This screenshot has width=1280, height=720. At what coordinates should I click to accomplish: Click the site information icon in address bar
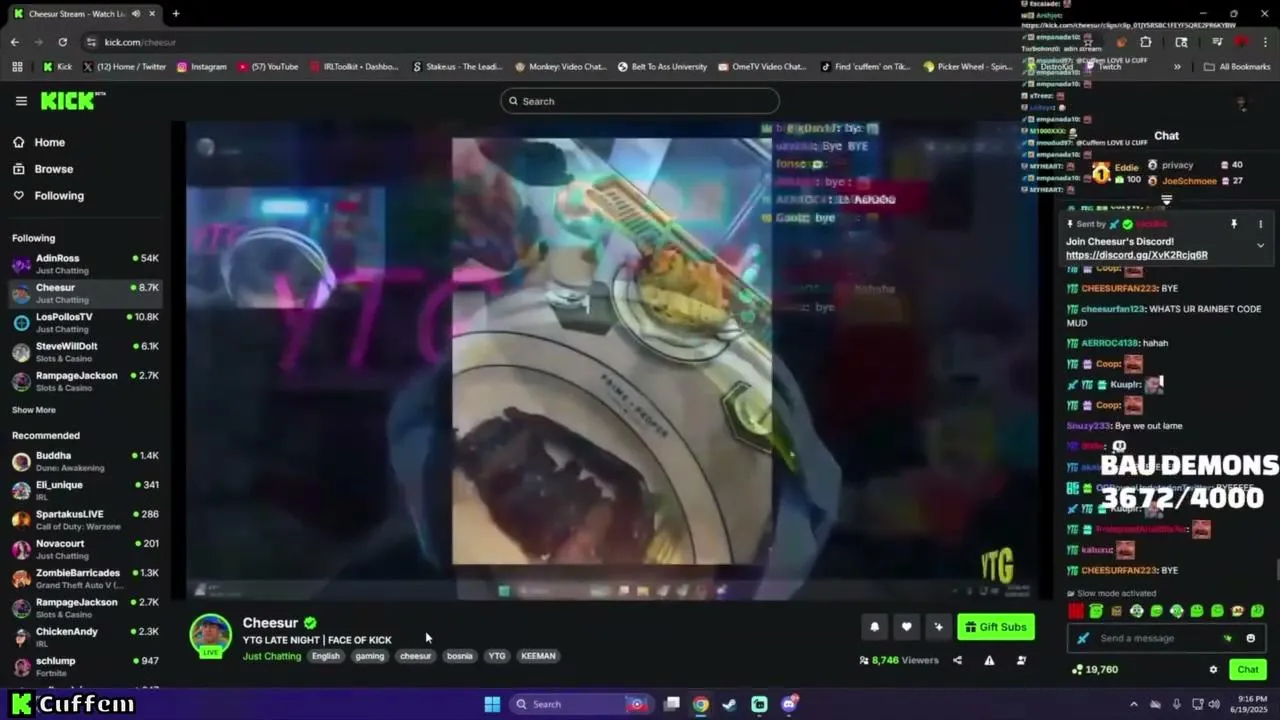pyautogui.click(x=91, y=42)
